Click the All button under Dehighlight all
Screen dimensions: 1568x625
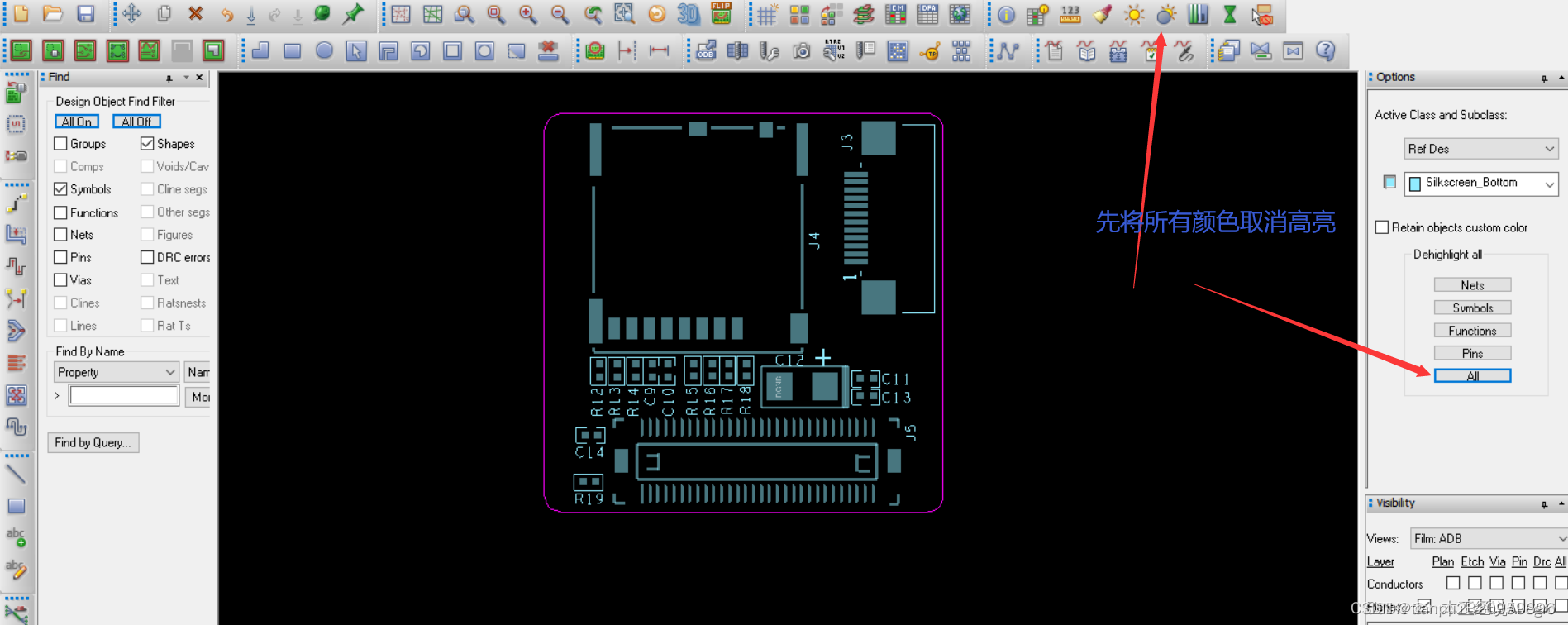(x=1472, y=376)
